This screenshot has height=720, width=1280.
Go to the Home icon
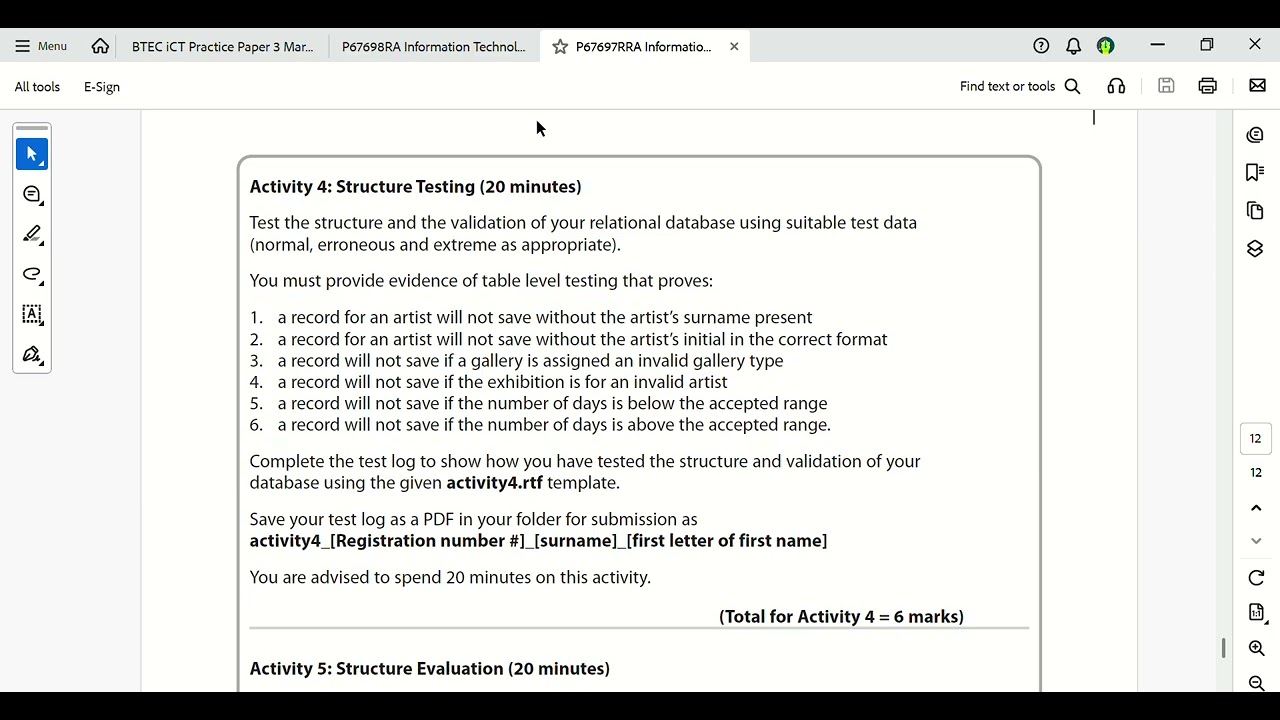click(x=100, y=46)
